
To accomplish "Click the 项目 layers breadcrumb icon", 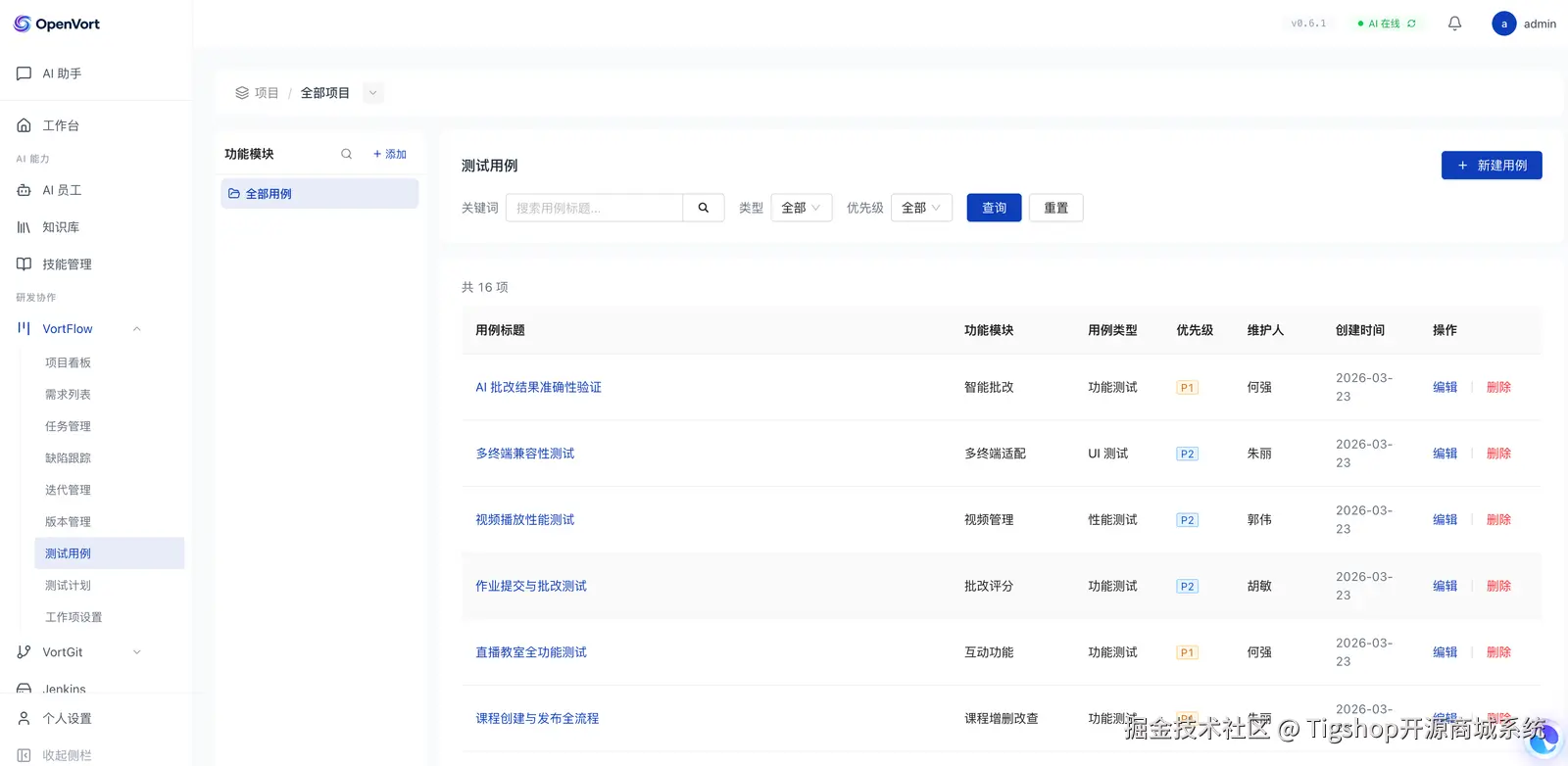I will tap(242, 93).
